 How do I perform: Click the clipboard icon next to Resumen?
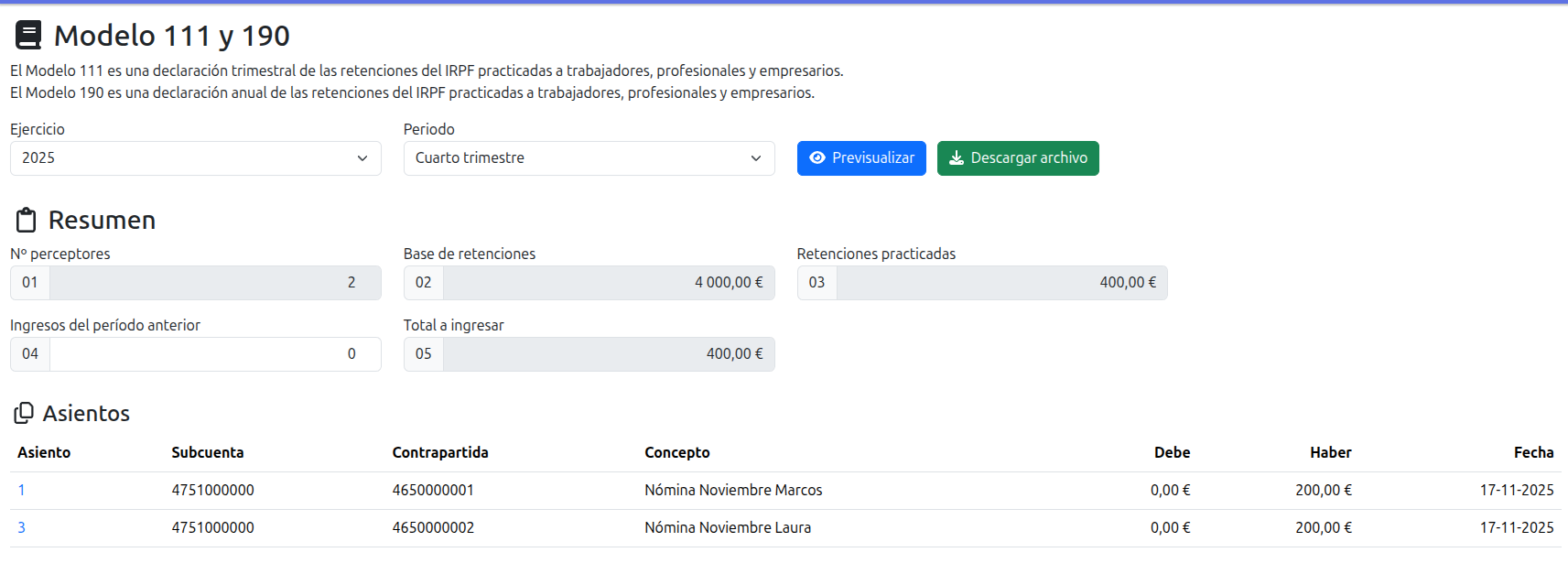pyautogui.click(x=27, y=221)
